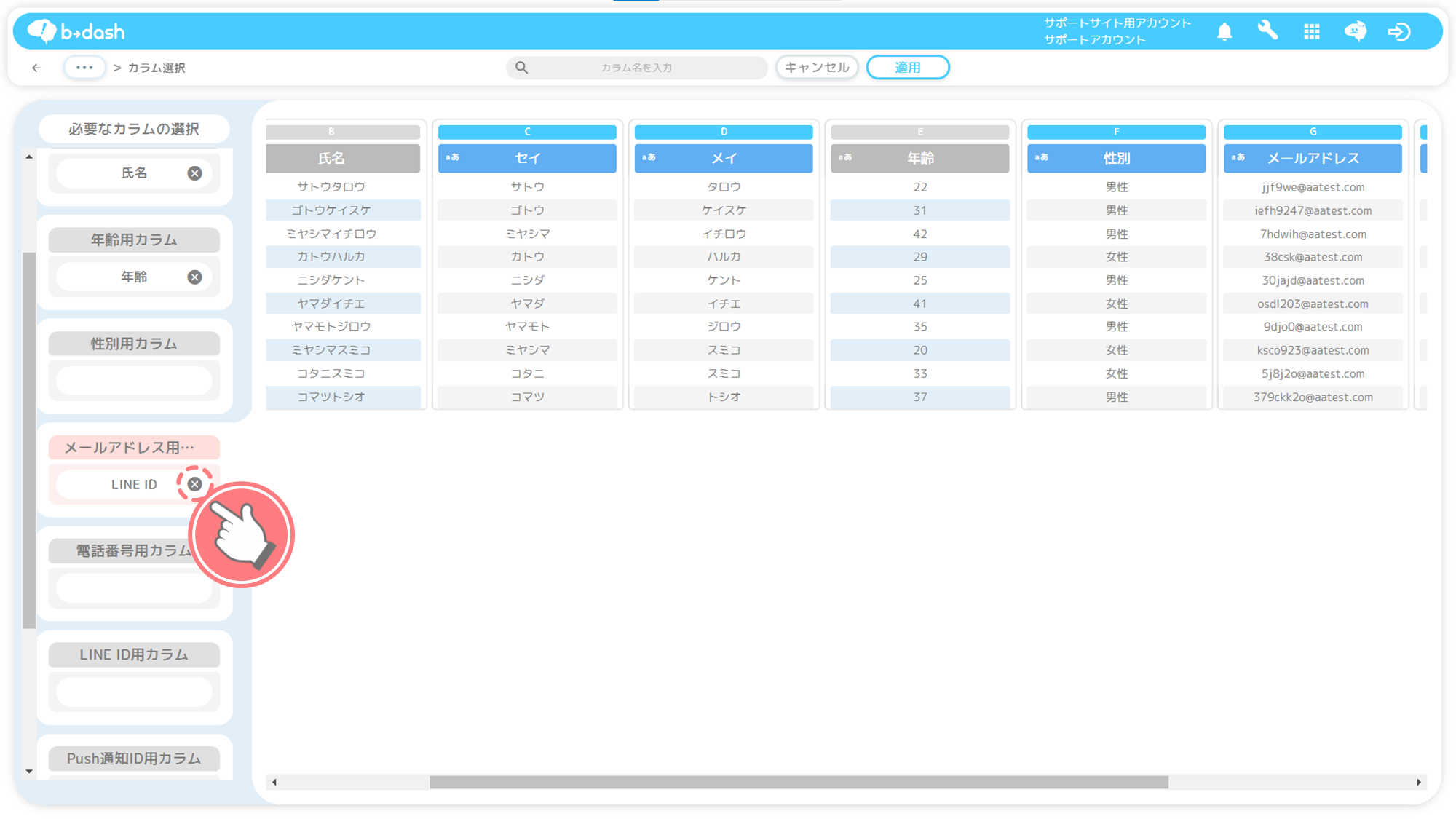
Task: Open the notifications bell icon
Action: coord(1224,31)
